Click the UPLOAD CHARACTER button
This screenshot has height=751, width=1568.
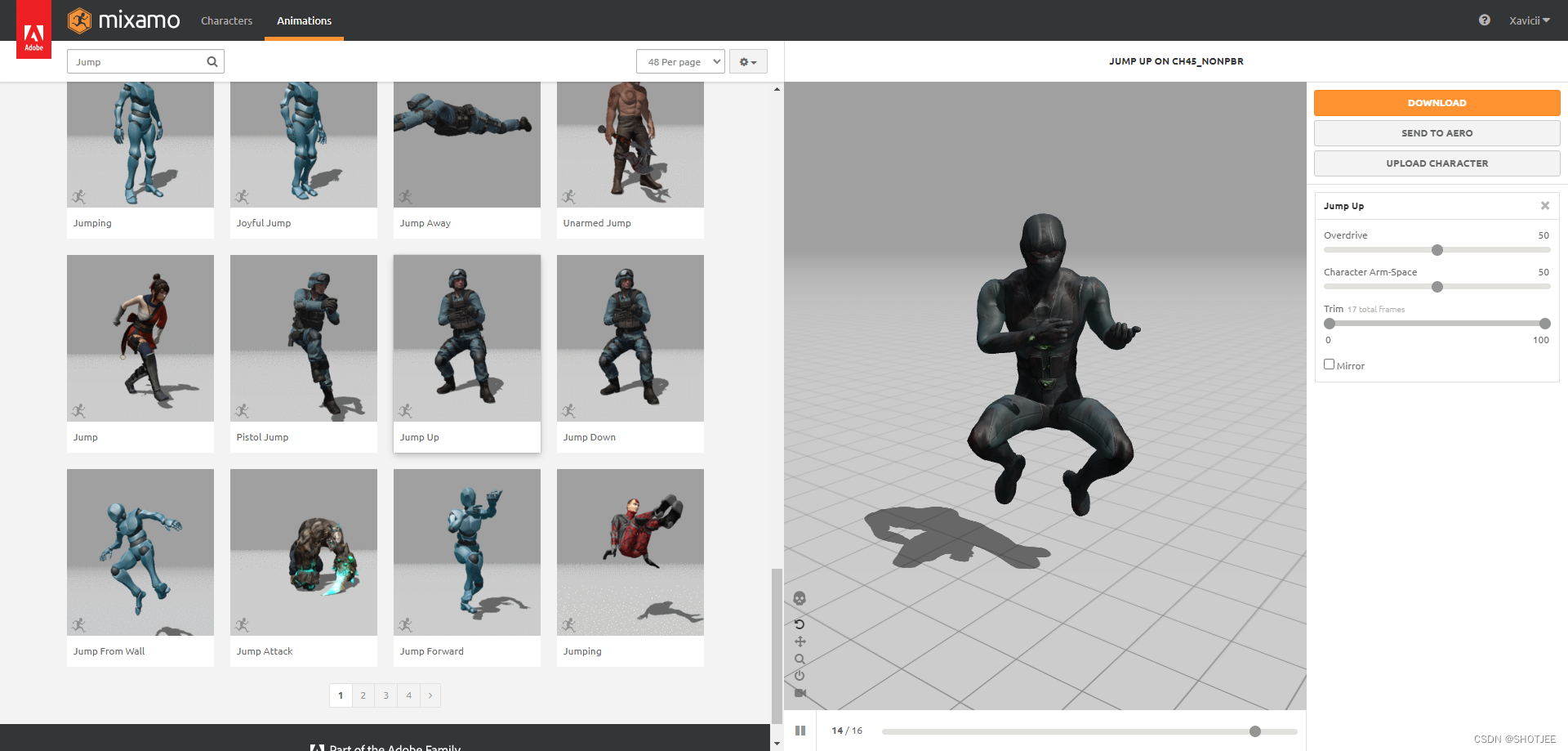pos(1437,163)
